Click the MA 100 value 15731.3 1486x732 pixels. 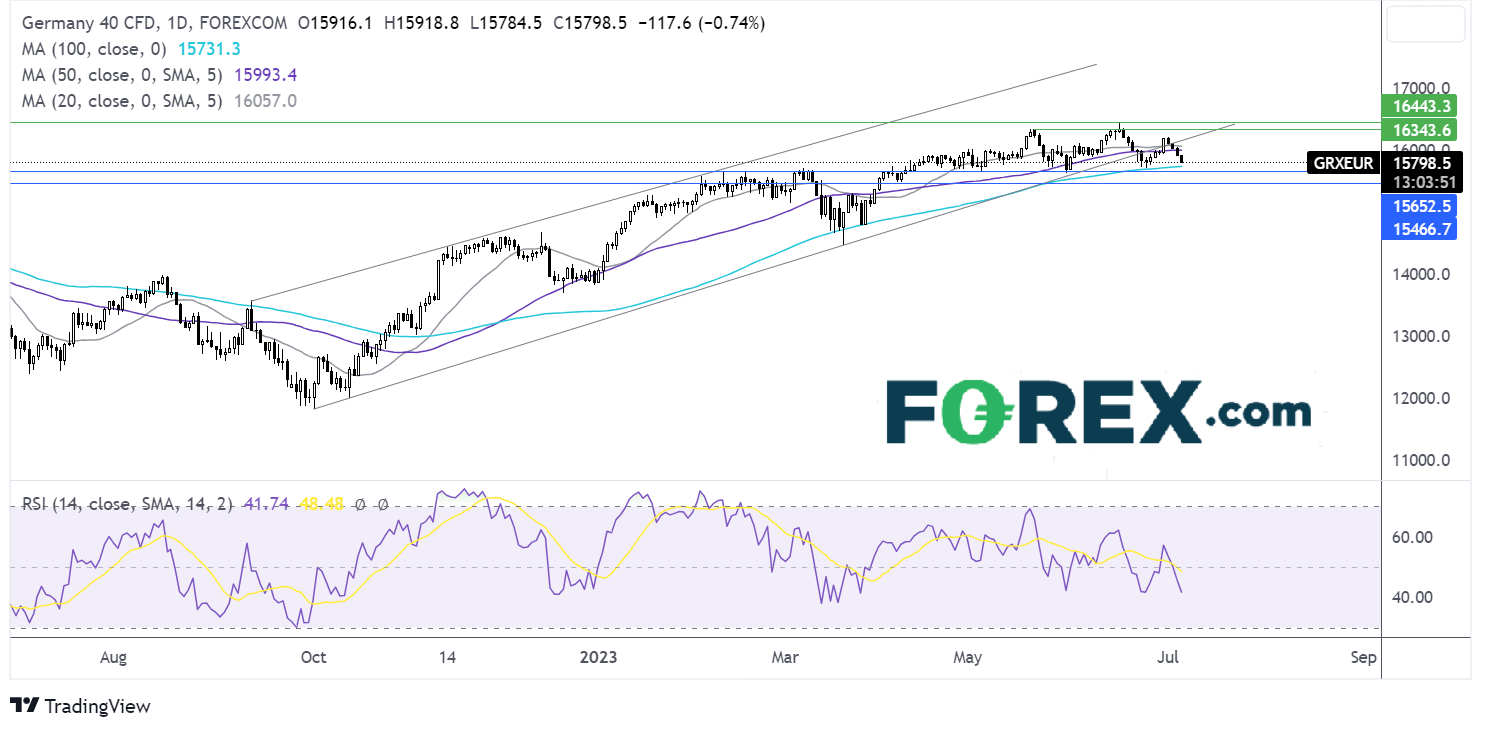tap(208, 49)
